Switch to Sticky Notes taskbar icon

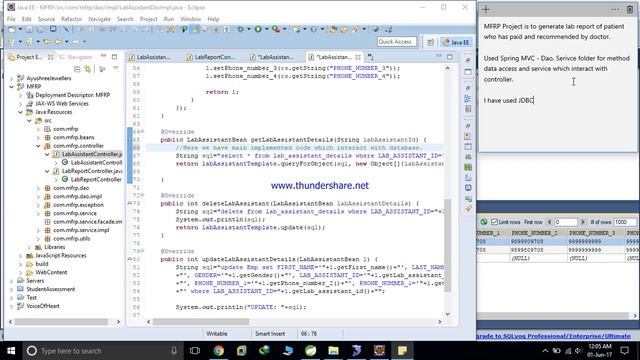coord(402,351)
